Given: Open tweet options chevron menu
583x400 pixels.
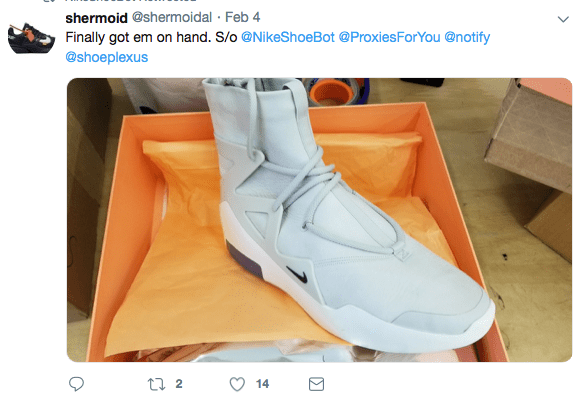Looking at the screenshot, I should coord(563,19).
